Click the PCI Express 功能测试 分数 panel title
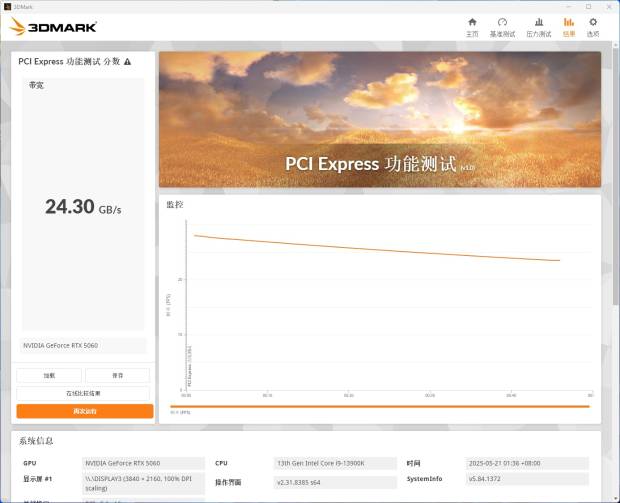This screenshot has height=503, width=620. pyautogui.click(x=69, y=62)
